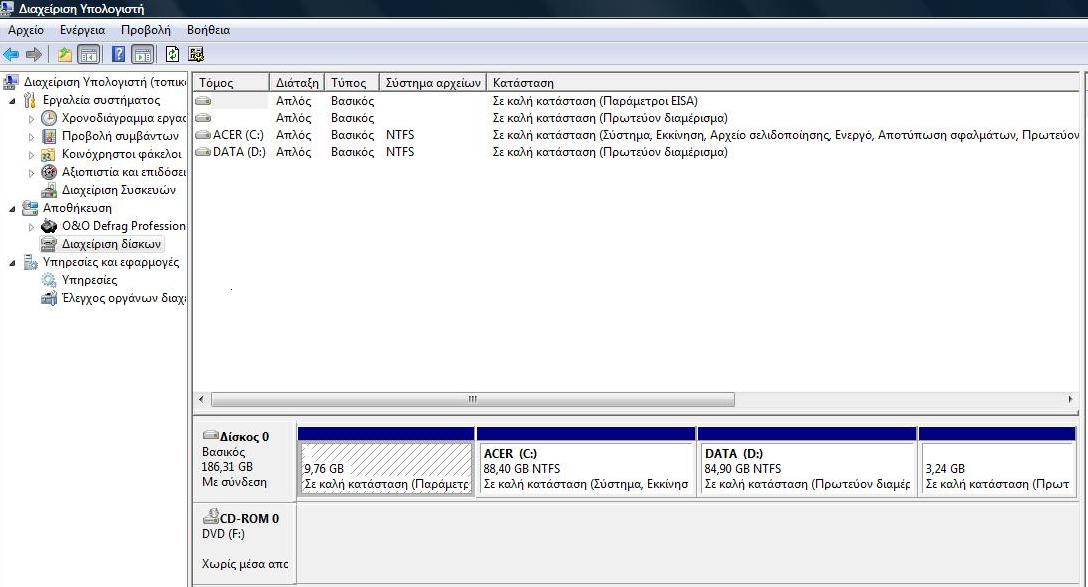Select the unnamed Πρωτεύον διαμέρισμα drive icon

(x=203, y=118)
